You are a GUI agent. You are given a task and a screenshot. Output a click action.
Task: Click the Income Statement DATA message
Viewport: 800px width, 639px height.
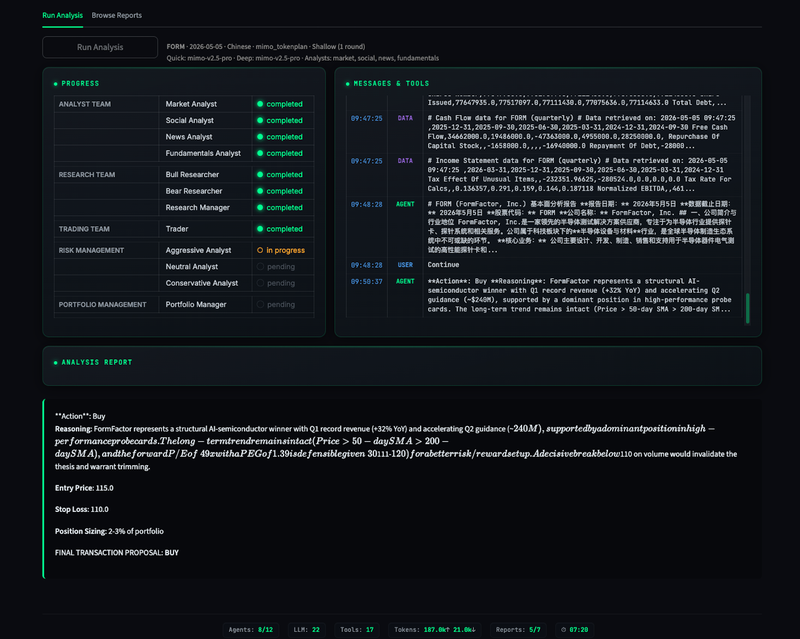point(544,175)
